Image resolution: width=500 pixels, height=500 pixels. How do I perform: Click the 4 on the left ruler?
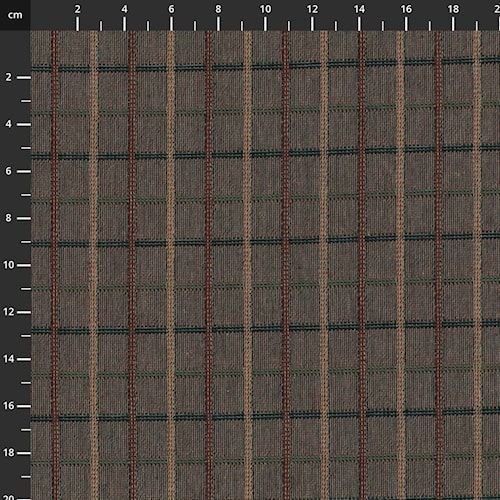8,124
